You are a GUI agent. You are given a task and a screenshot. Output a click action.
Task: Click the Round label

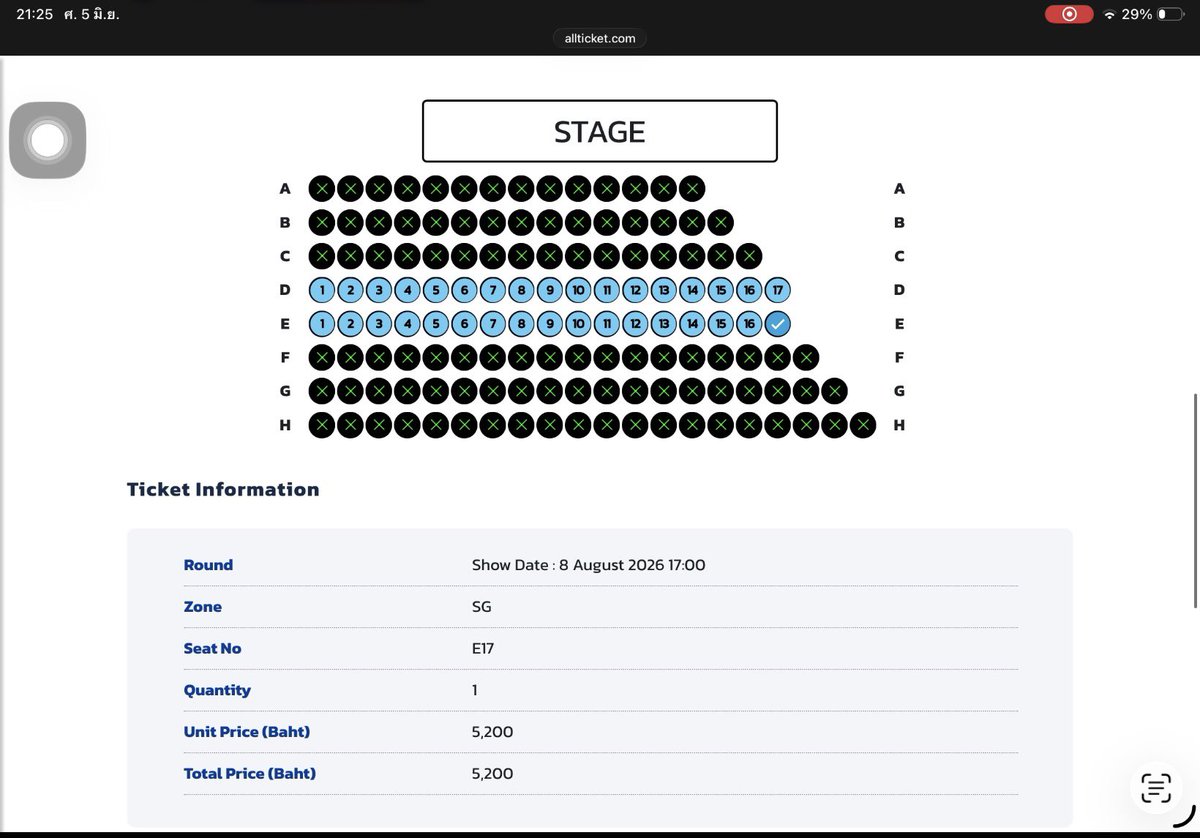tap(208, 565)
